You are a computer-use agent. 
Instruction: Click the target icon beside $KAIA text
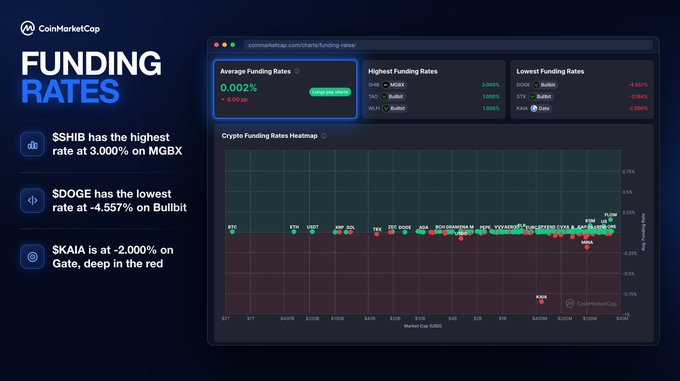click(32, 257)
